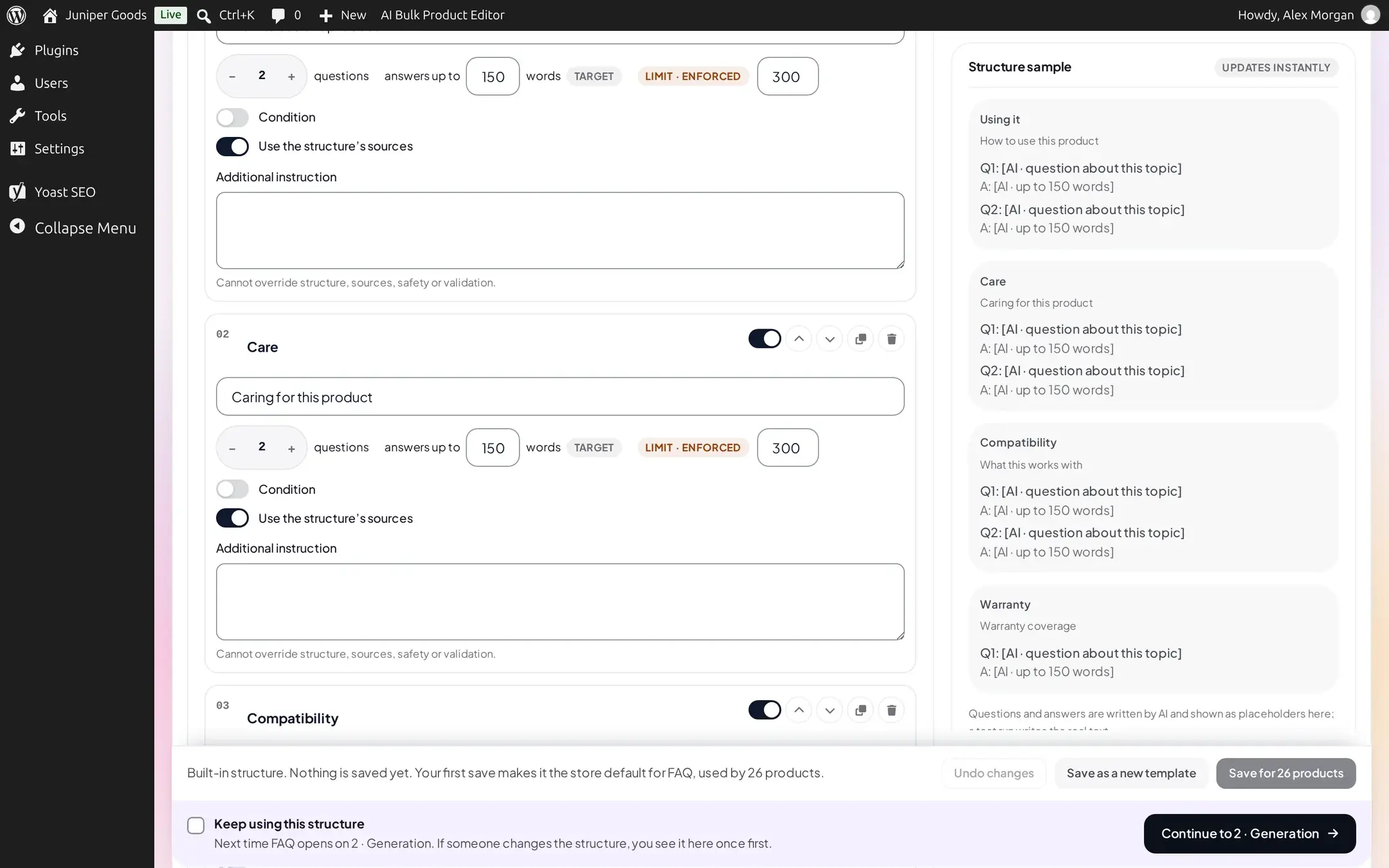
Task: Edit Care enforced limit 300
Action: click(788, 448)
